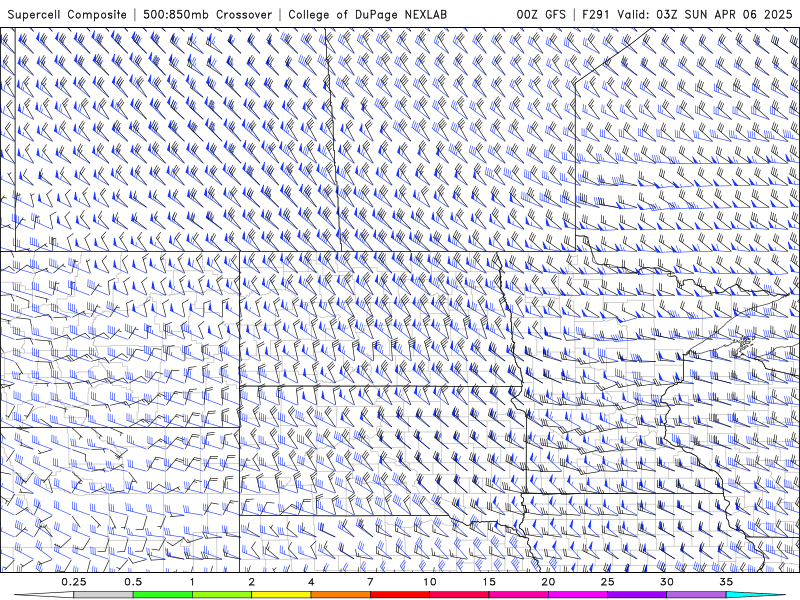Click the lavender 30–35 legend segment
This screenshot has width=800, height=600.
[696, 595]
